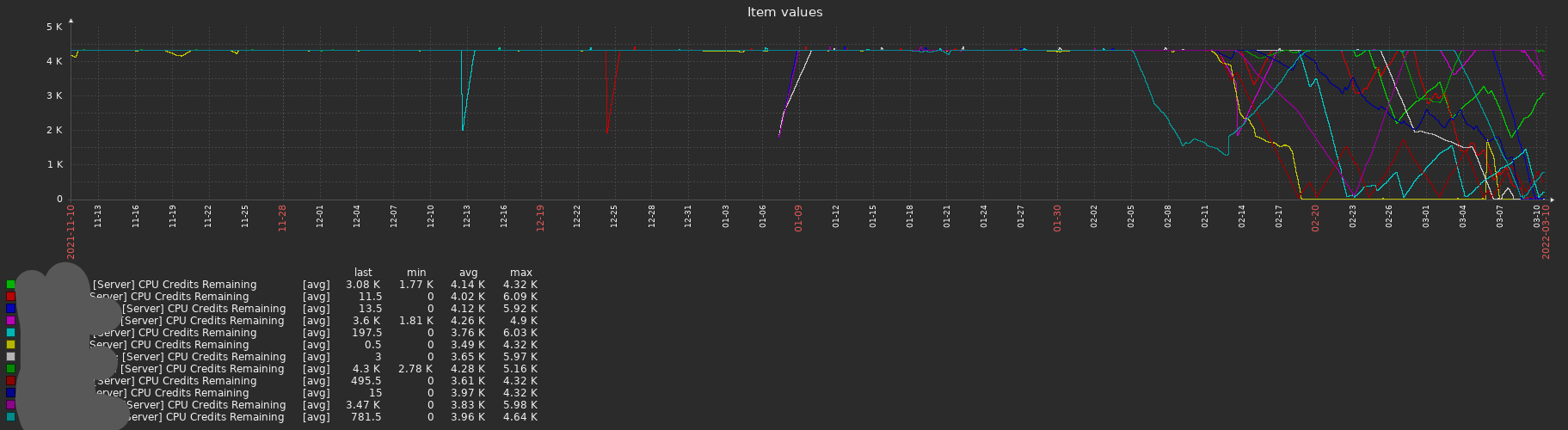Image resolution: width=1568 pixels, height=430 pixels.
Task: Click the max value 4.64 K
Action: (x=520, y=417)
